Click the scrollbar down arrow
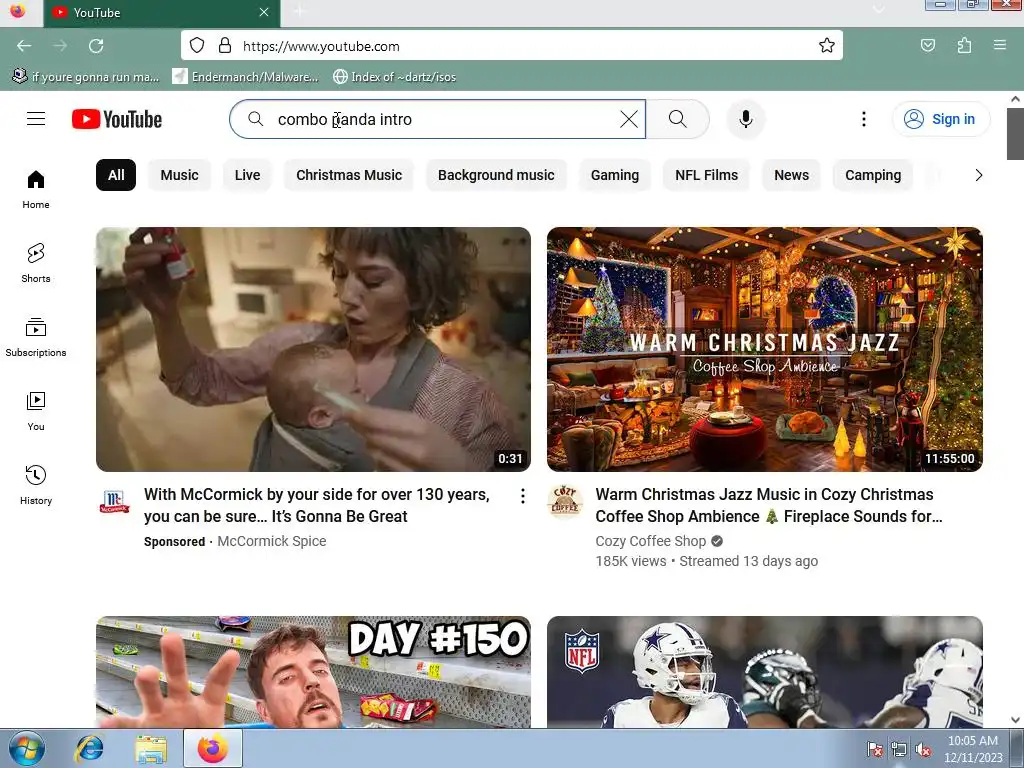 (x=1015, y=720)
